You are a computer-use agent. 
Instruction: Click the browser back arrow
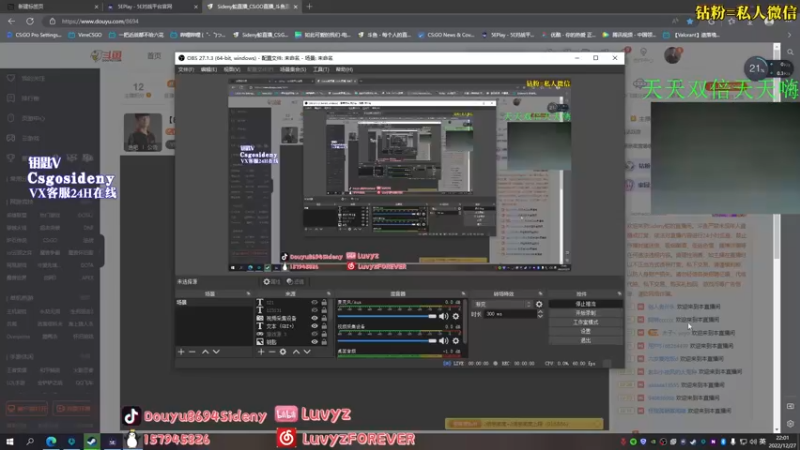pyautogui.click(x=11, y=21)
